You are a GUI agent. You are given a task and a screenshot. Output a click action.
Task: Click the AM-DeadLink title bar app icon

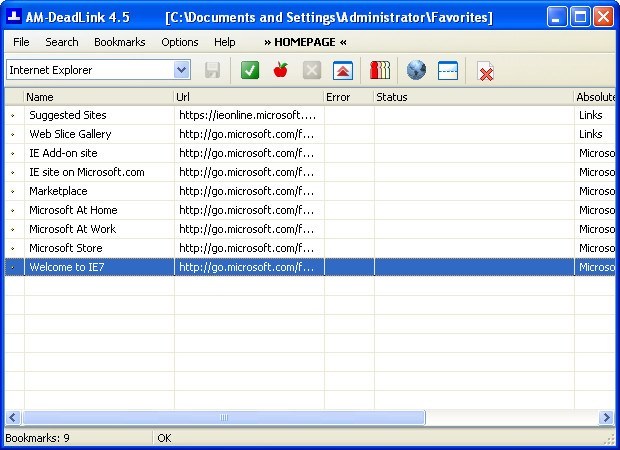14,17
